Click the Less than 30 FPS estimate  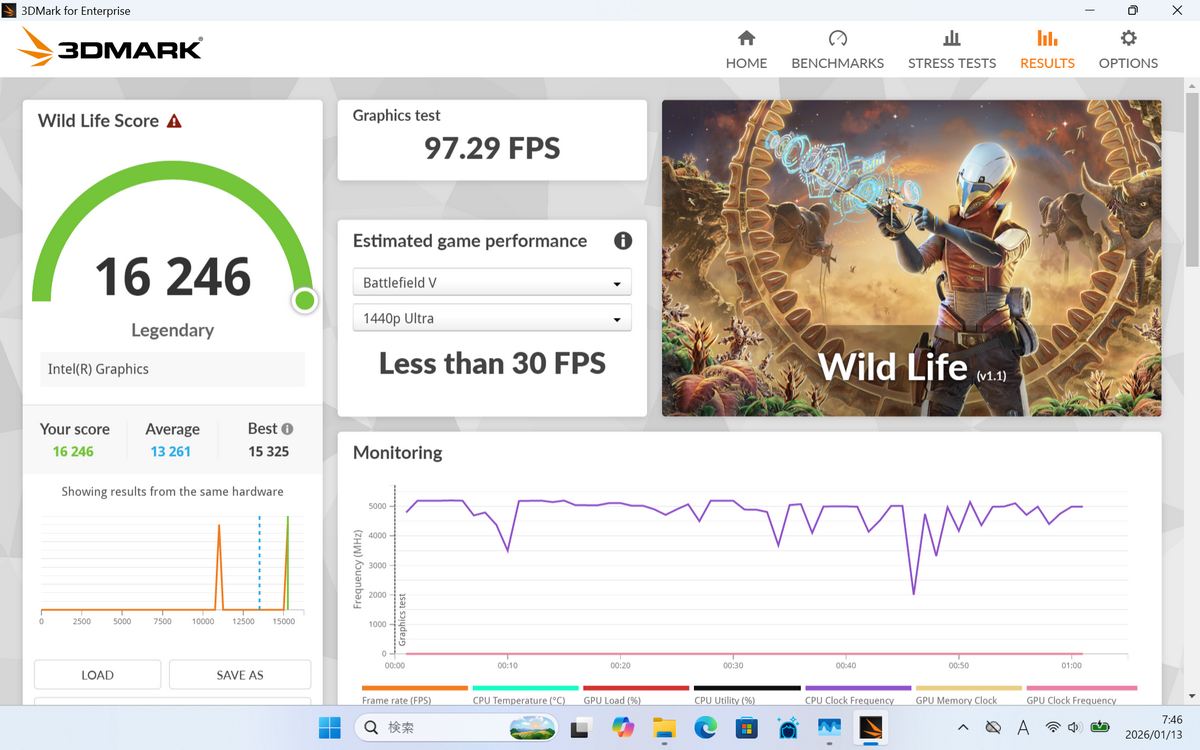pyautogui.click(x=492, y=363)
